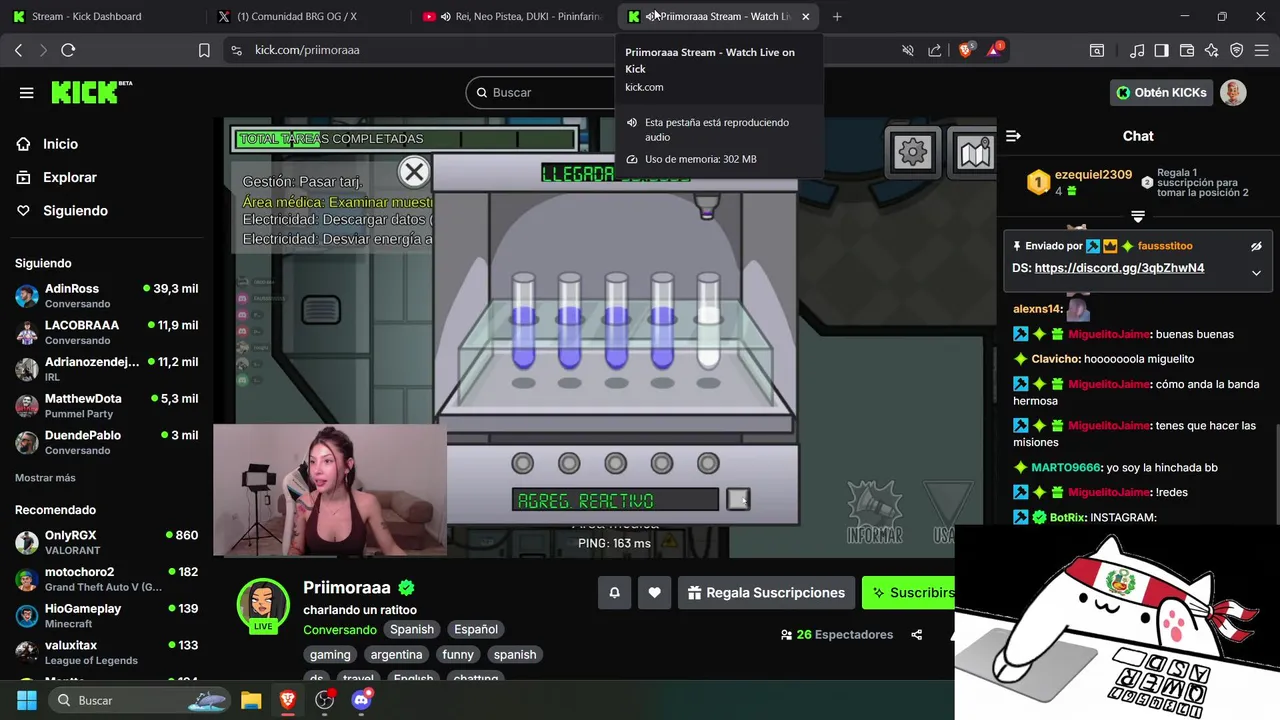
Task: Toggle the muted site sound icon in address bar
Action: pos(908,50)
